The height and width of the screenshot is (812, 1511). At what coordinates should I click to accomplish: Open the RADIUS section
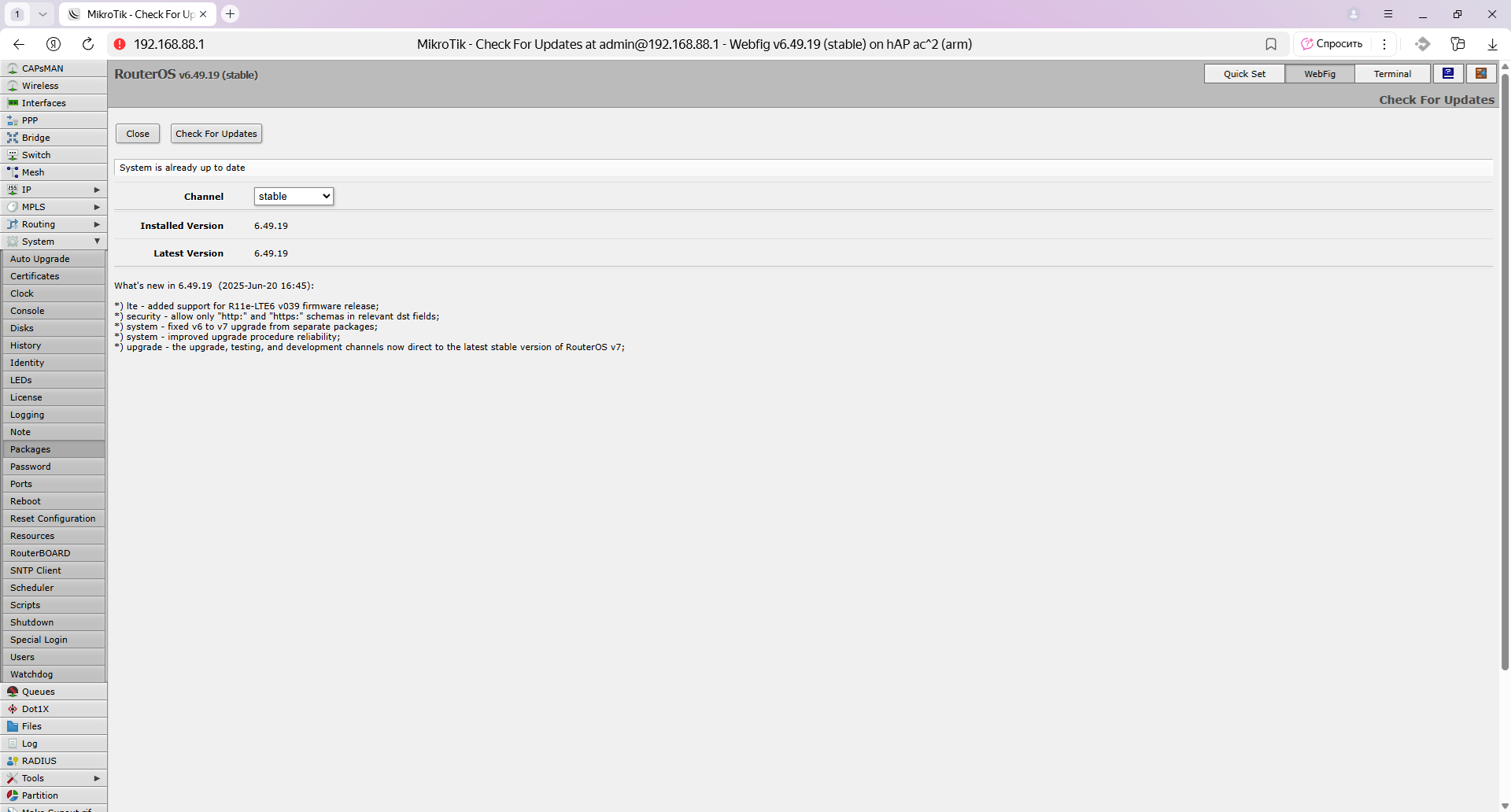pyautogui.click(x=54, y=761)
